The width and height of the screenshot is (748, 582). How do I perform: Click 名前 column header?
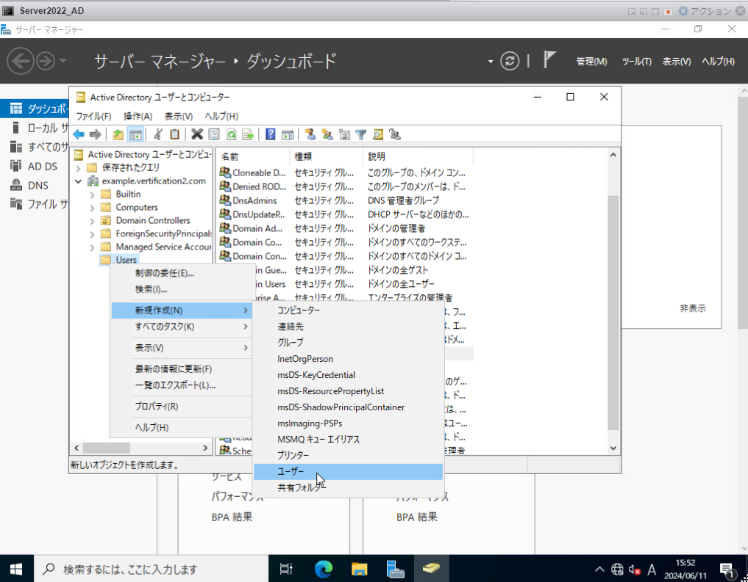[x=253, y=156]
